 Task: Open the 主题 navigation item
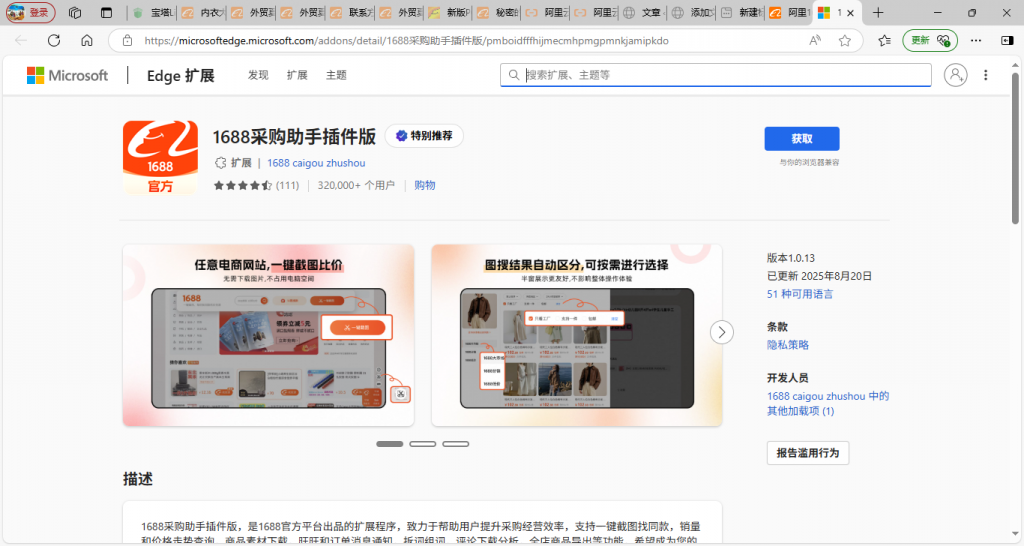tap(336, 75)
